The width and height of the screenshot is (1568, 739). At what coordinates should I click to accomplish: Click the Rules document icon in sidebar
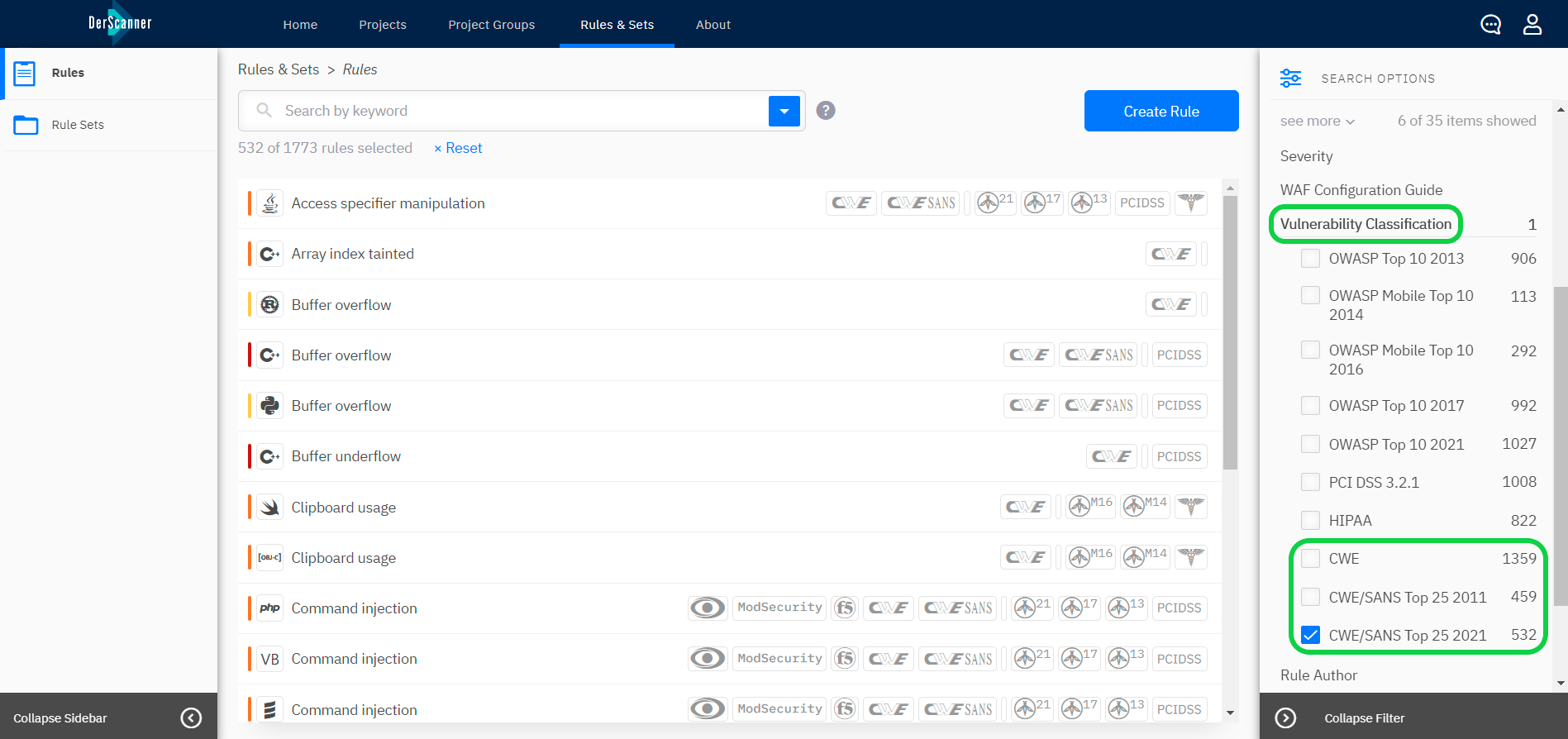pos(25,73)
